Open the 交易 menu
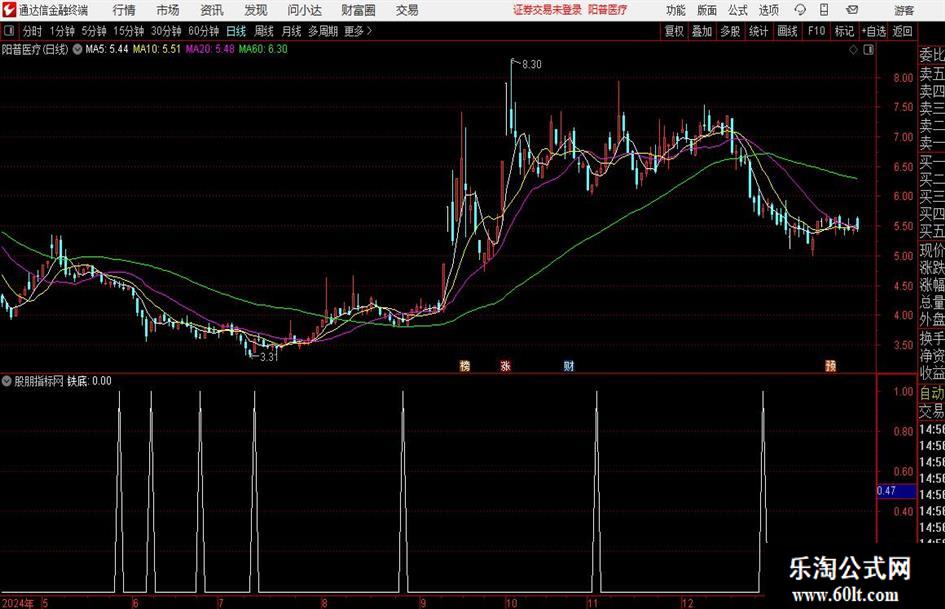945x609 pixels. (x=407, y=10)
